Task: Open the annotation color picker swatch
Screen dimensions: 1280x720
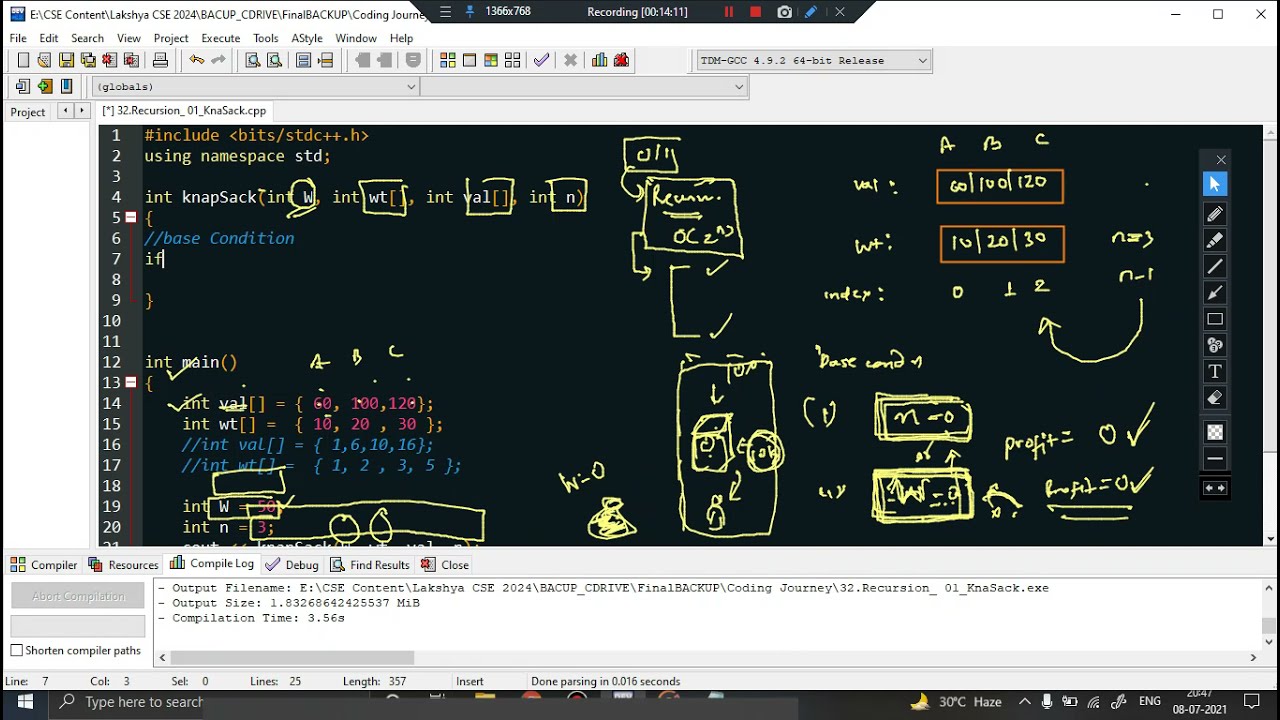Action: tap(1215, 432)
